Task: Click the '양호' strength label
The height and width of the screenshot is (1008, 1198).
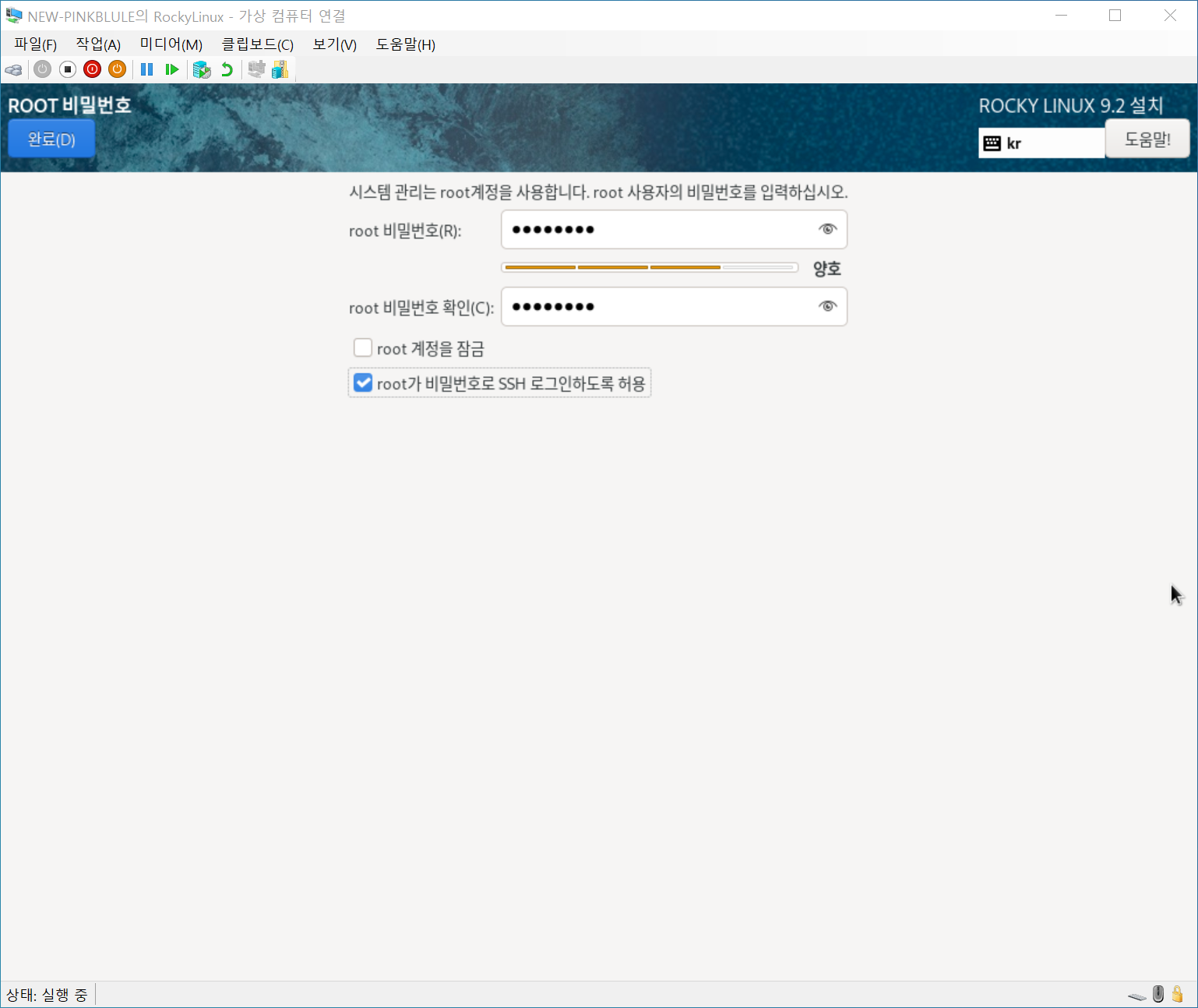Action: (x=827, y=269)
